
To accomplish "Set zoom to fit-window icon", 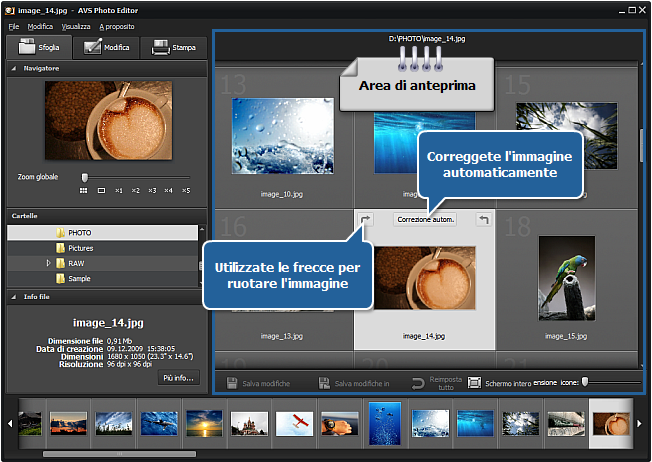I will tap(101, 190).
